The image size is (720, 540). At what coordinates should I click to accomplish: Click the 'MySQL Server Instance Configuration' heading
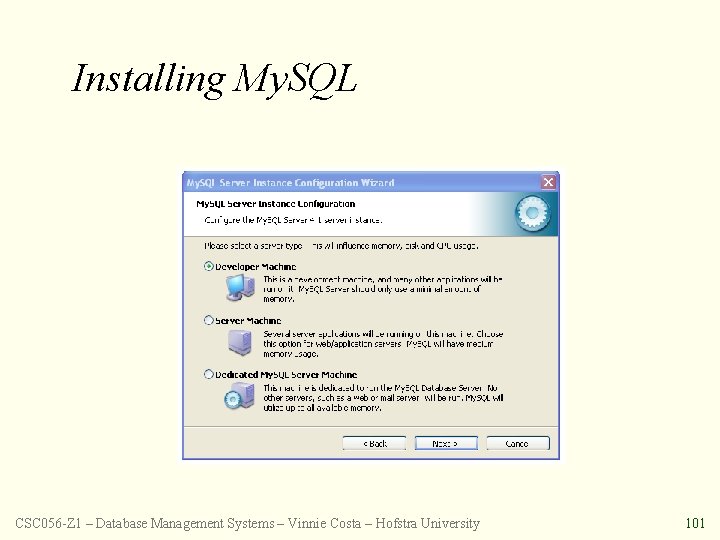276,204
